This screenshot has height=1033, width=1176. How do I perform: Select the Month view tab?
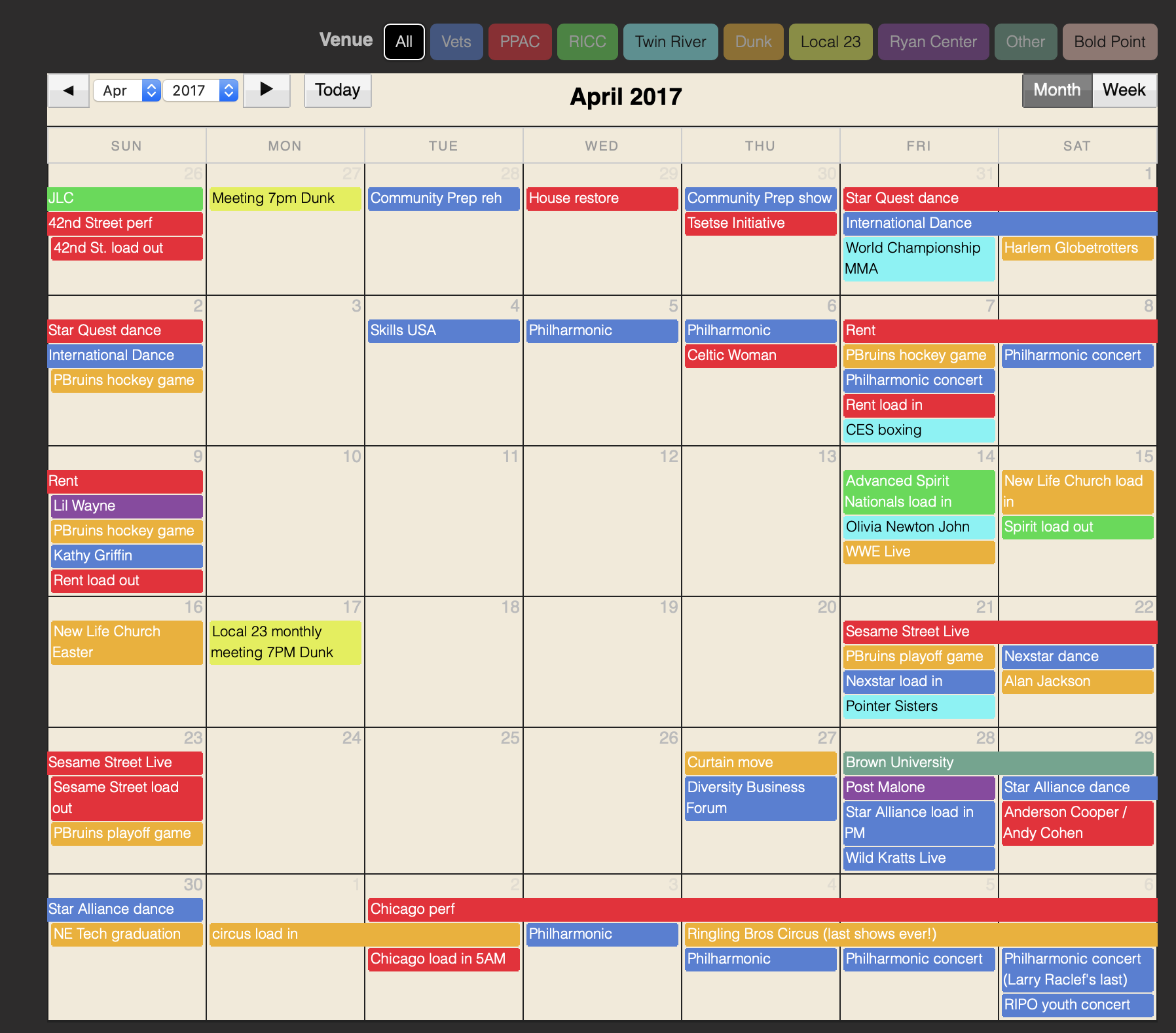click(x=1057, y=90)
